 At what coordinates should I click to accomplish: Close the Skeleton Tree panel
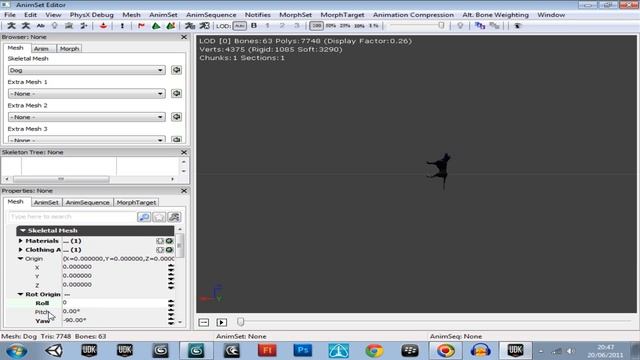184,152
